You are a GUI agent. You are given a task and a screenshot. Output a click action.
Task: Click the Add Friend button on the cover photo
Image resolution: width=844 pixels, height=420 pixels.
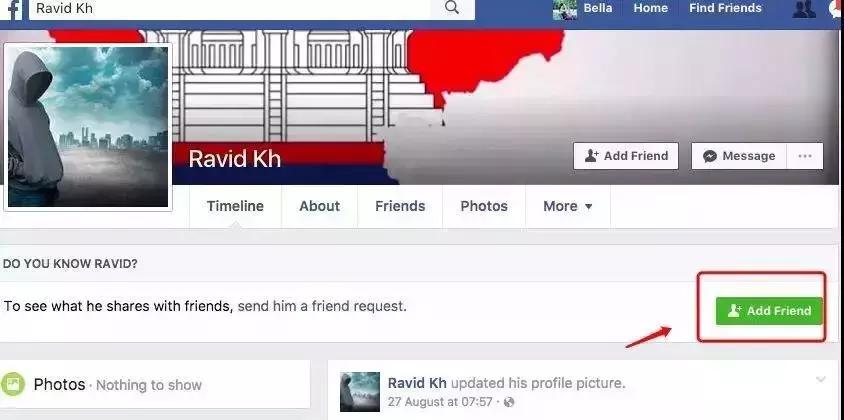pos(626,156)
